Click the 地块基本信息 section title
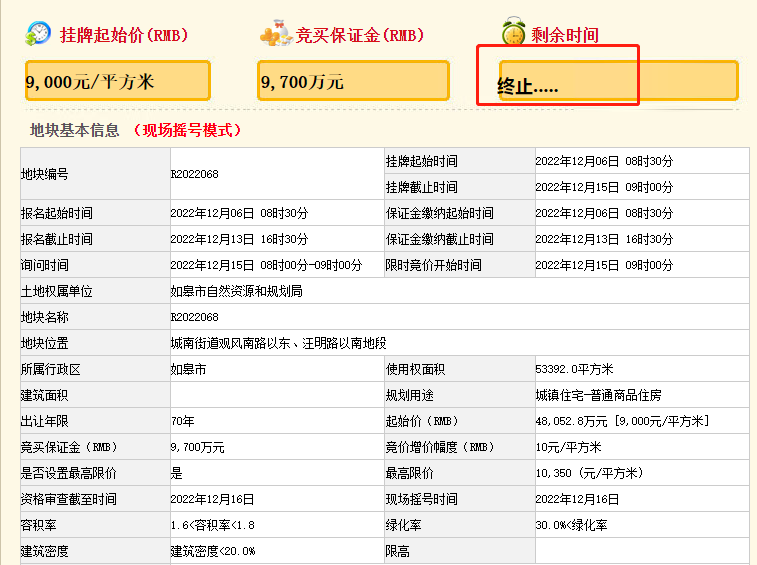The height and width of the screenshot is (565, 757). [x=74, y=130]
